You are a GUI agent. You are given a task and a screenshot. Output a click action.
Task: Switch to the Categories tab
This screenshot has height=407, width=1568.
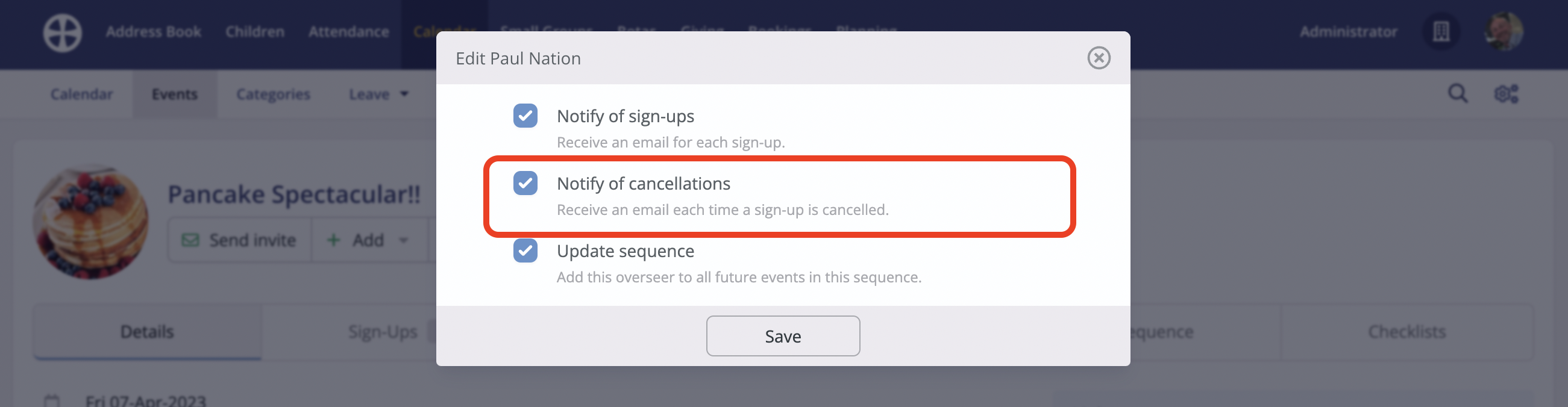[x=274, y=95]
